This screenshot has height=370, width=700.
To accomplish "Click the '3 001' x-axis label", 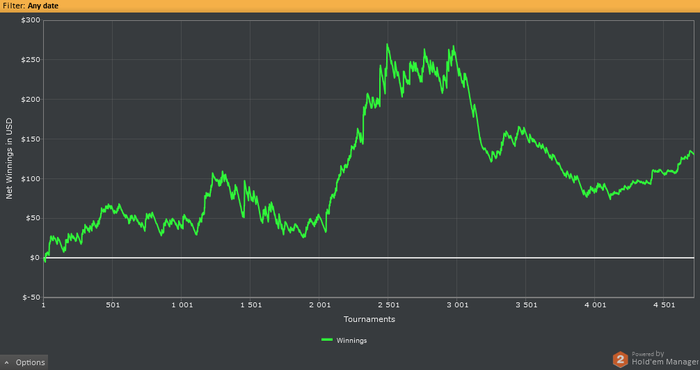I will [x=457, y=305].
